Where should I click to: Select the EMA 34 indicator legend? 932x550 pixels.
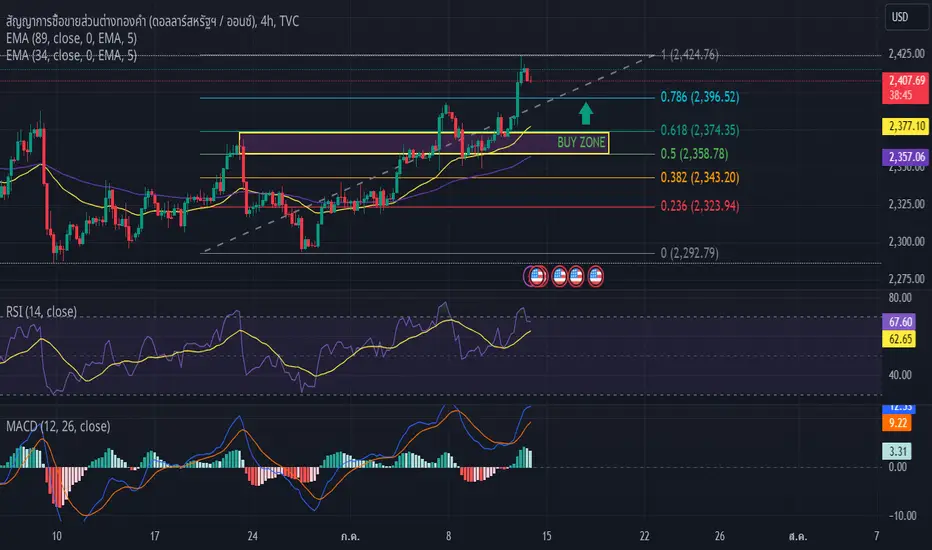coord(71,55)
